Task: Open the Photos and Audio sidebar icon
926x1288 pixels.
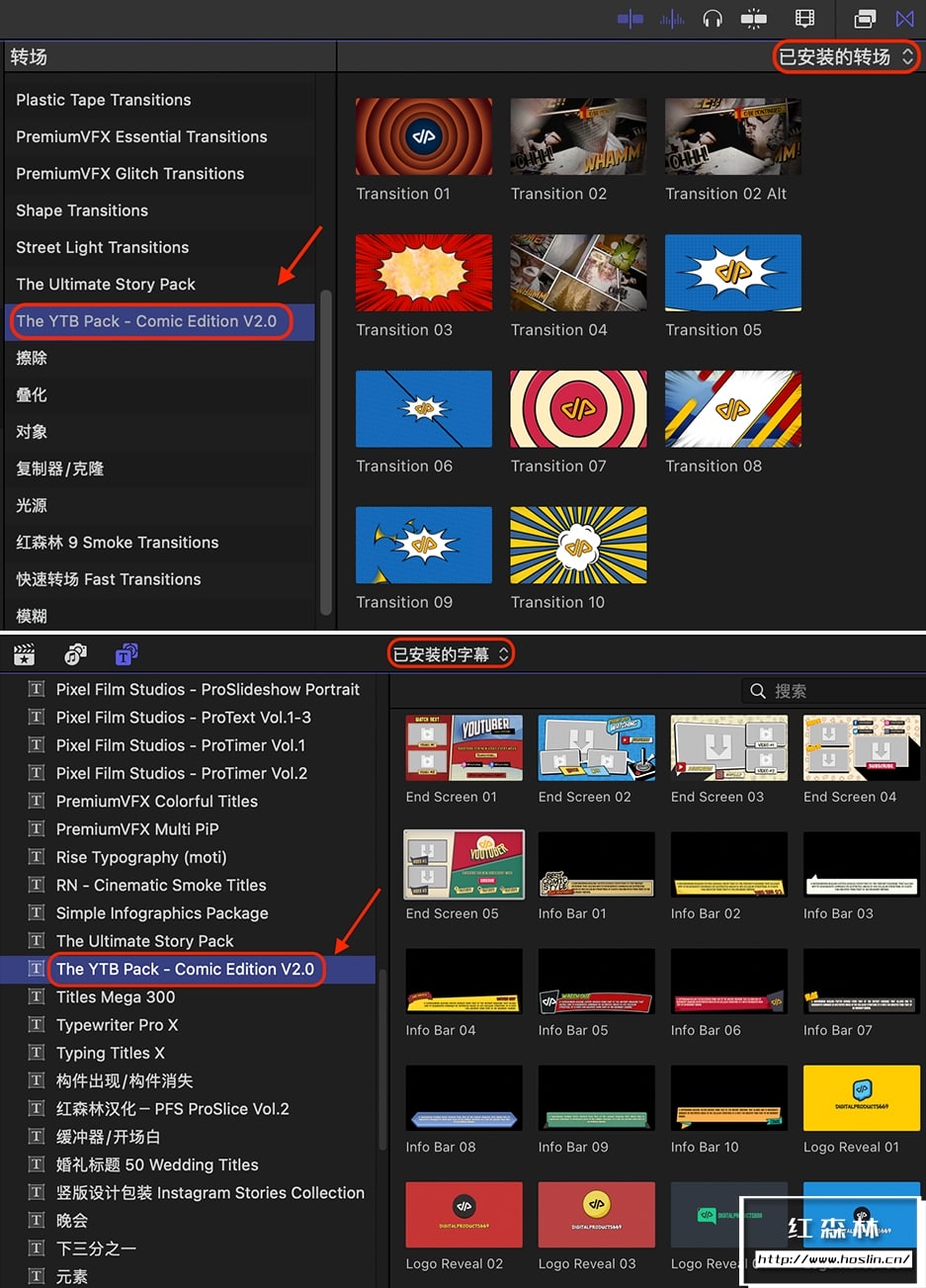Action: pos(75,654)
